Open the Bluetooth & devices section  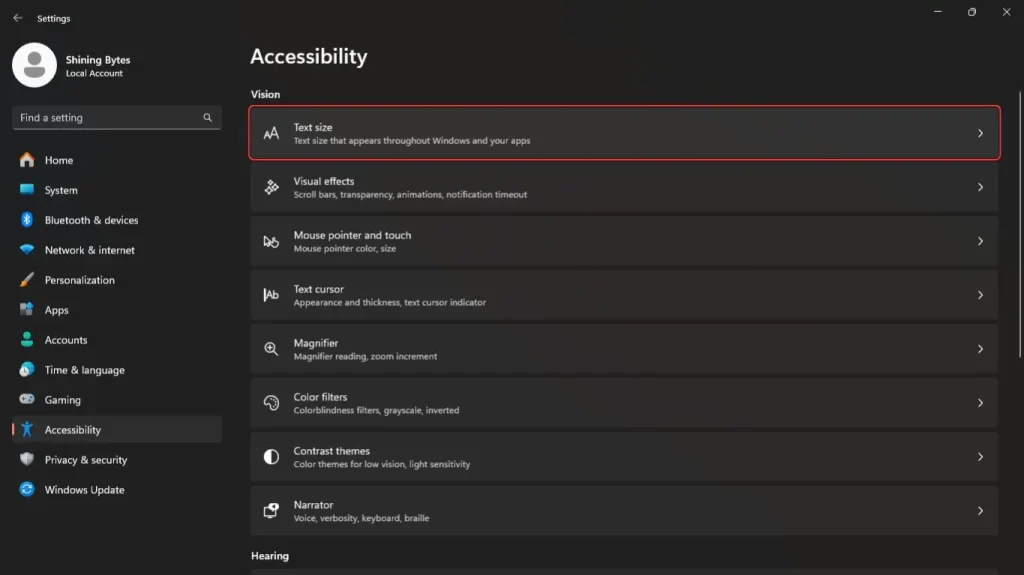point(91,220)
